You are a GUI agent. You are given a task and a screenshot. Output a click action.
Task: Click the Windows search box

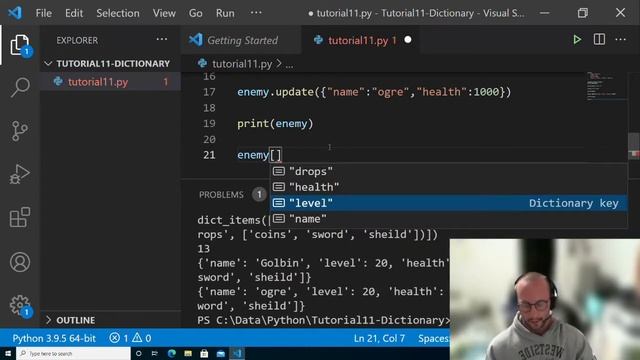(73, 353)
